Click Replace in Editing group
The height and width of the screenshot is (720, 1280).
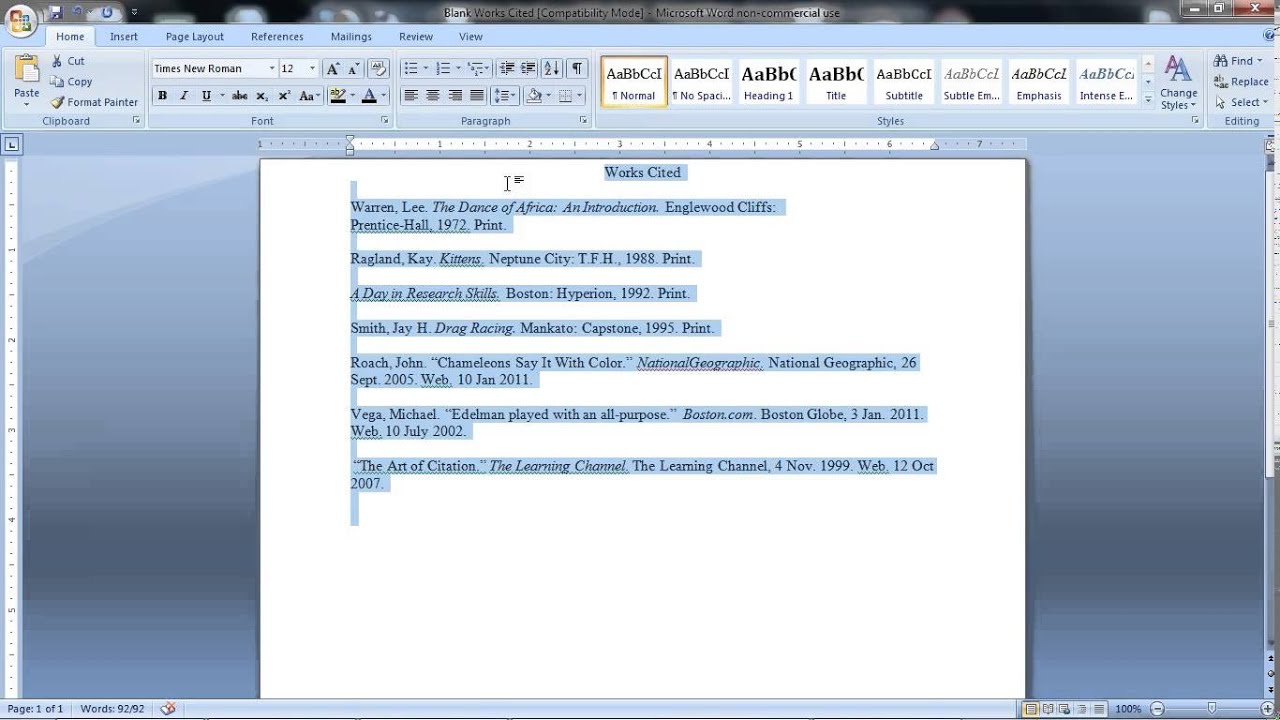coord(1241,82)
